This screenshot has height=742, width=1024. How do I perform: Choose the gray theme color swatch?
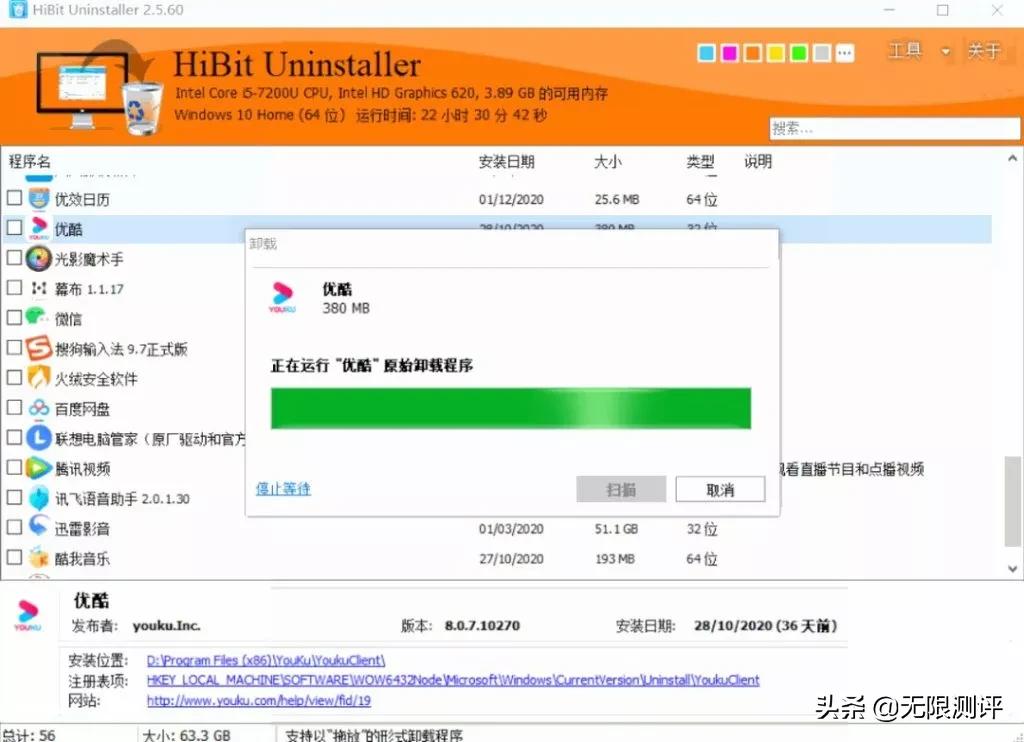click(822, 53)
